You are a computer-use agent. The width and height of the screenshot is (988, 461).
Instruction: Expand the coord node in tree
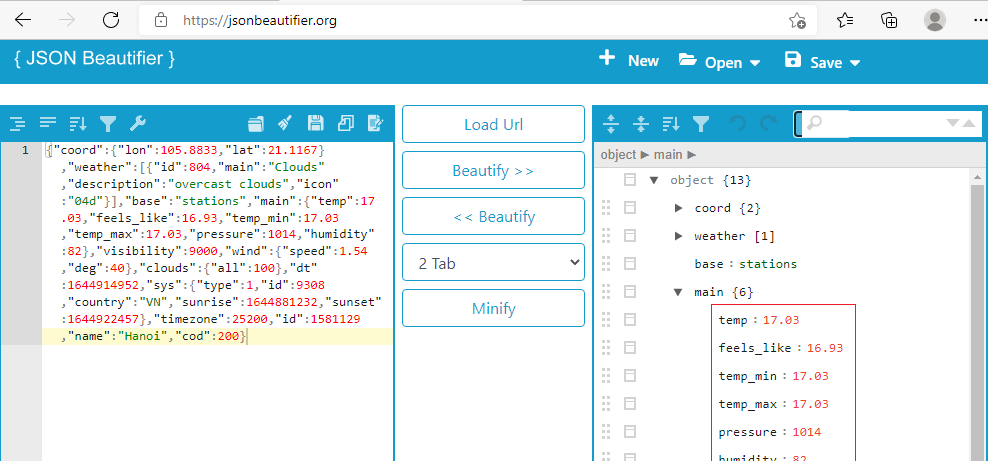(679, 208)
